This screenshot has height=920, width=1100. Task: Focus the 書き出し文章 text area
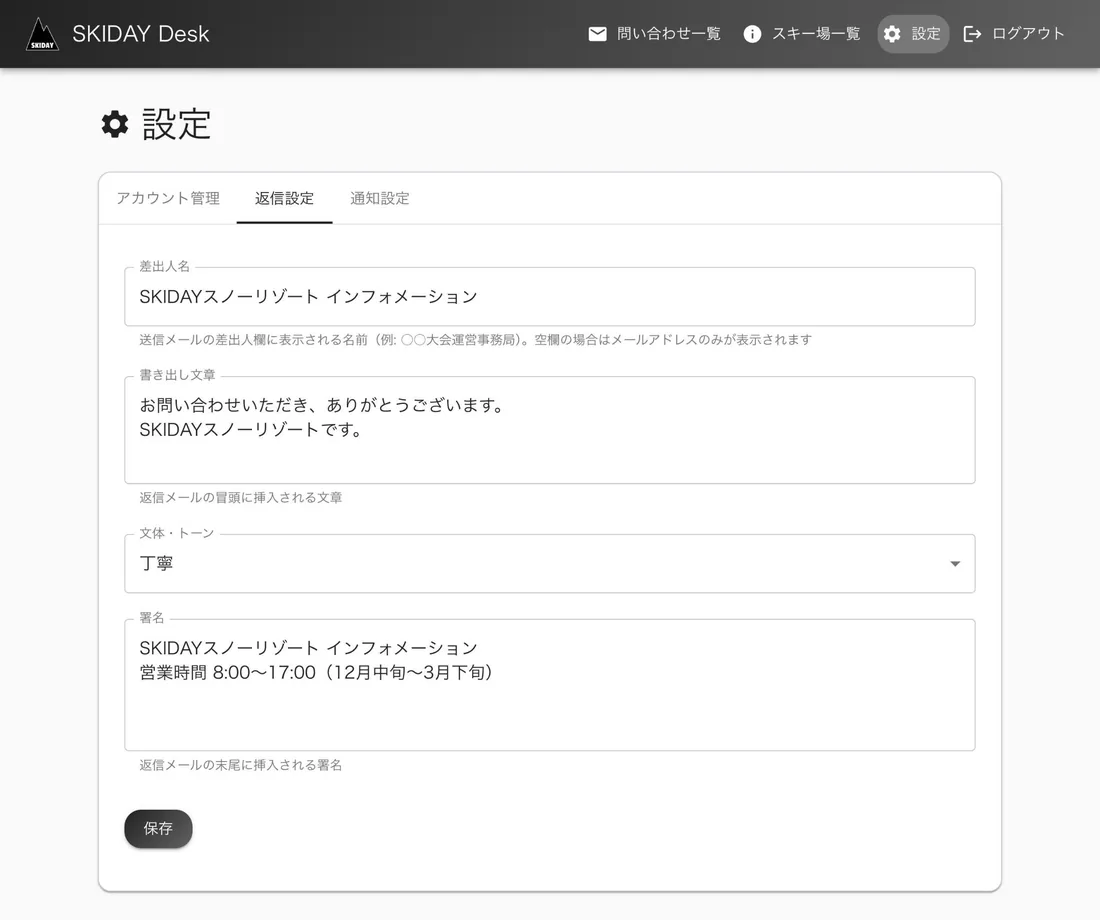(549, 430)
